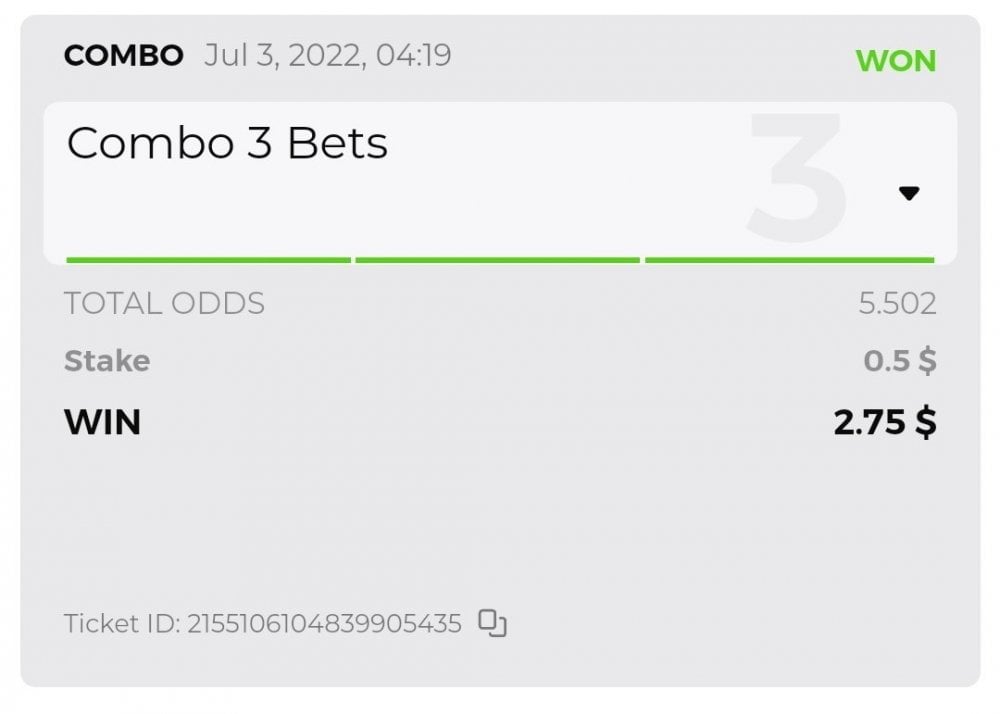Click the Stake label
1000x714 pixels.
tap(107, 361)
